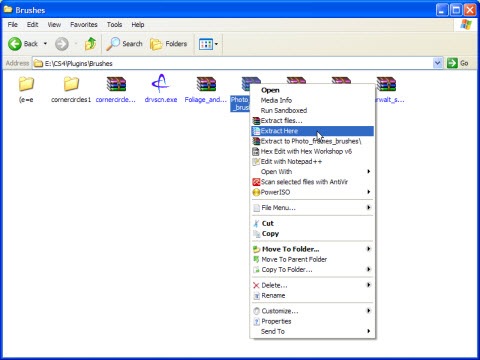Select the (e=e folder

pos(26,90)
